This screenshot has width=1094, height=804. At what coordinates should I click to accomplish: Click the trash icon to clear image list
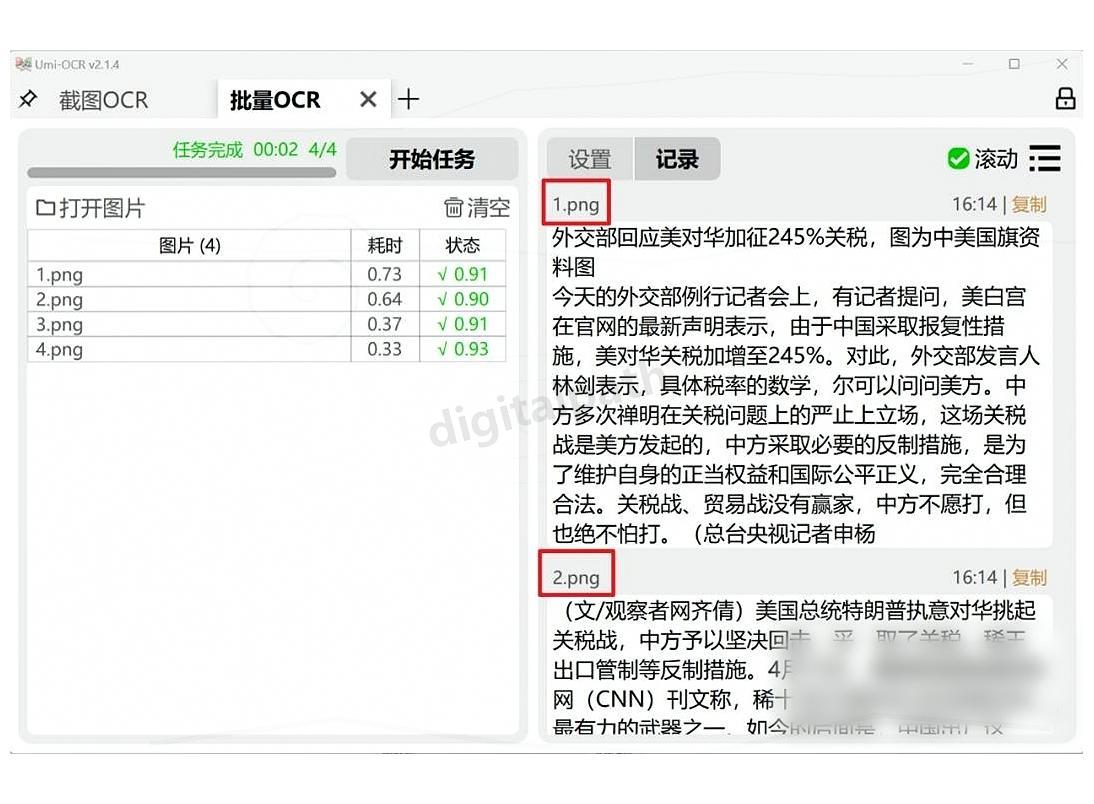pos(452,207)
